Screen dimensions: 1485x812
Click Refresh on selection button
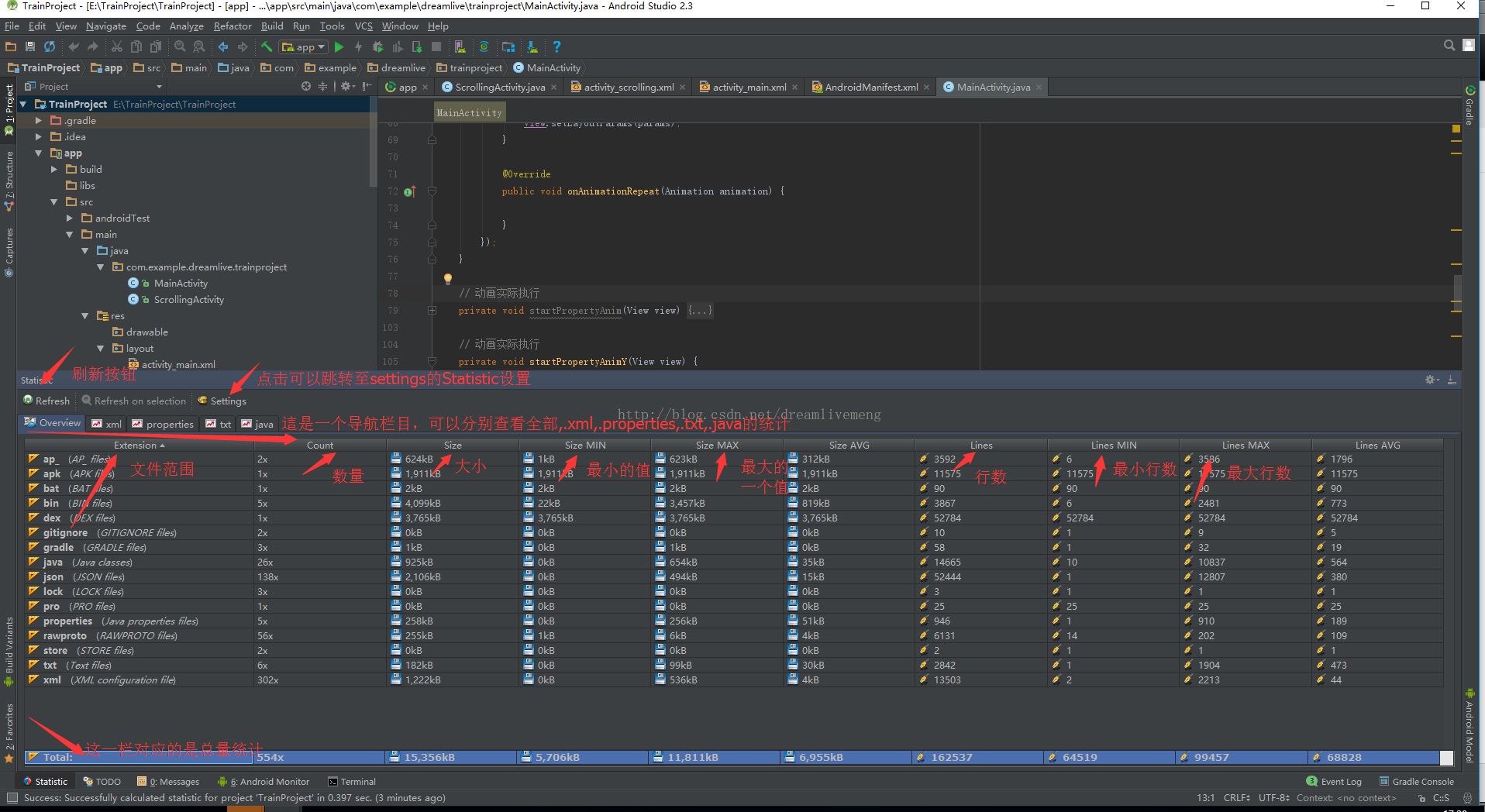pyautogui.click(x=134, y=401)
